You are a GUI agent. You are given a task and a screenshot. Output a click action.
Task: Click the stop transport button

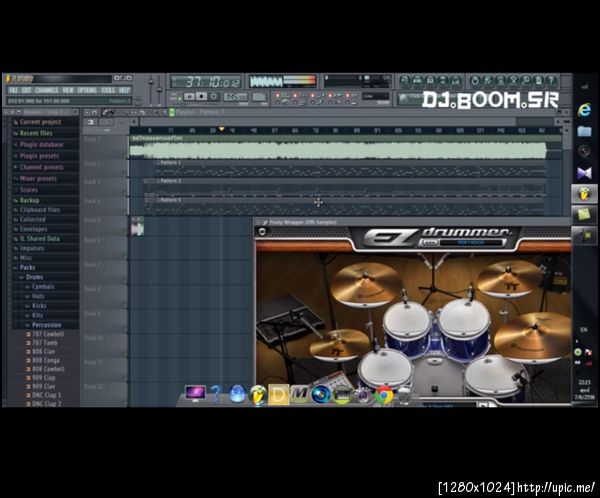coord(202,96)
